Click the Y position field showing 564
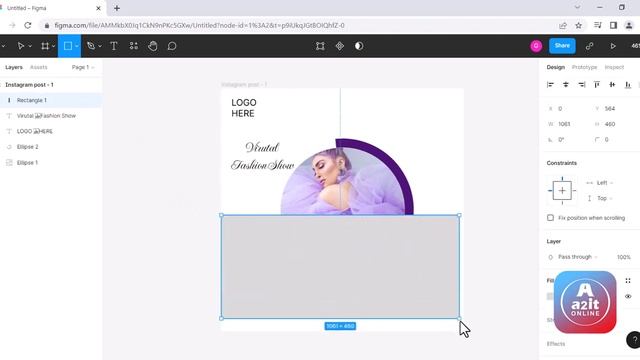The width and height of the screenshot is (640, 360). (613, 109)
